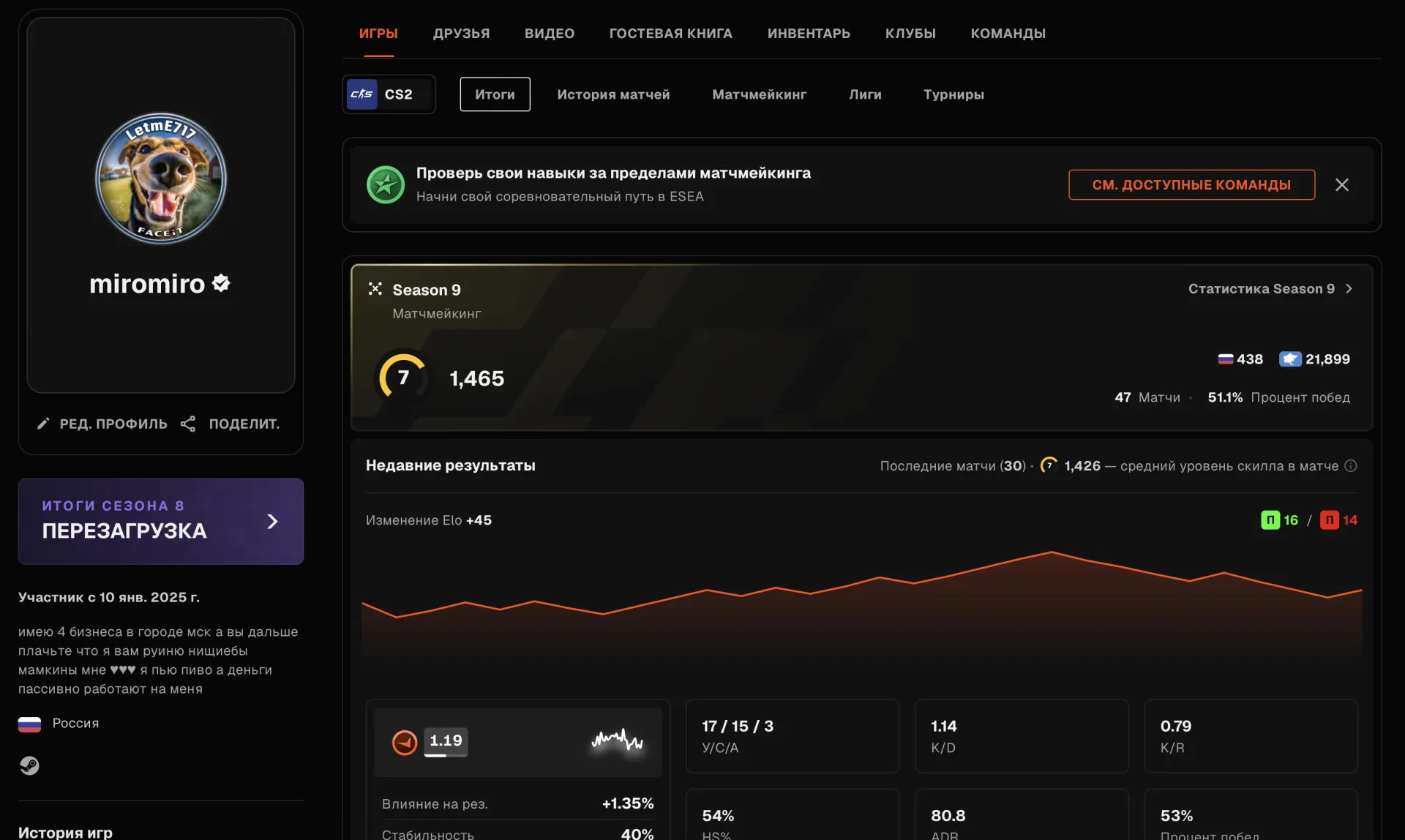
Task: Click the small level icon before 1,426
Action: pyautogui.click(x=1049, y=465)
